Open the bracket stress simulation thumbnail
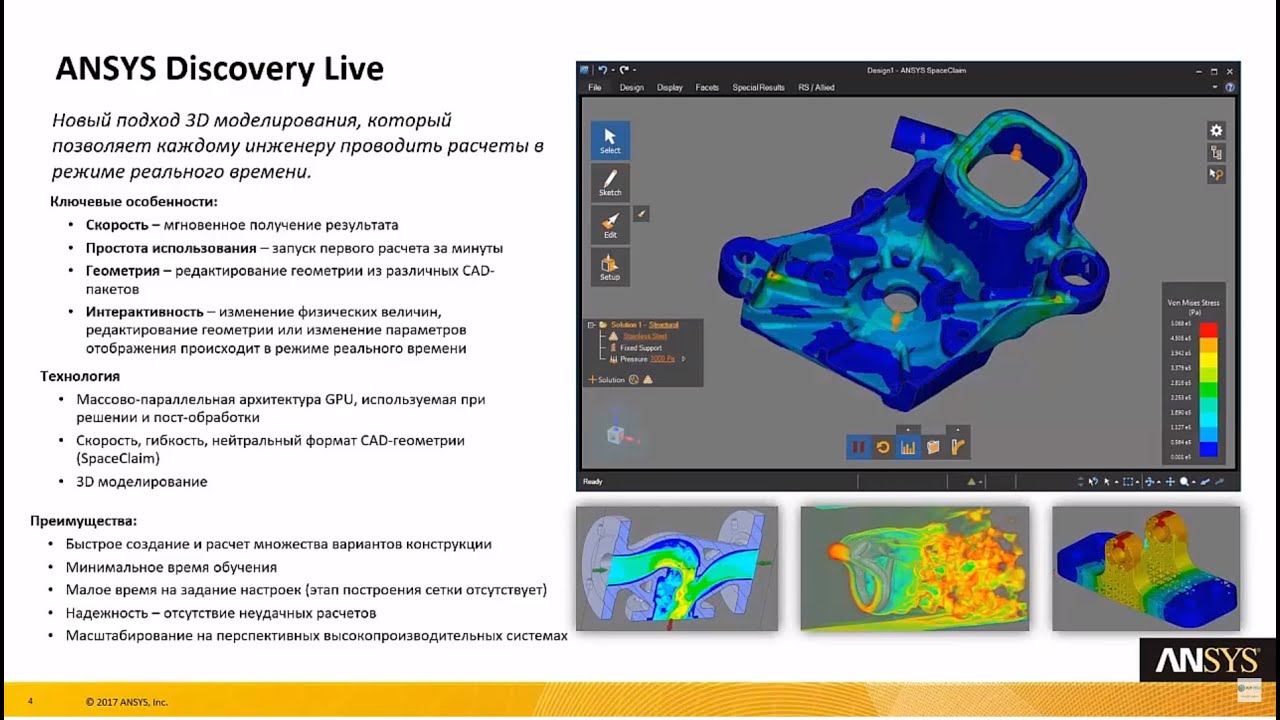The height and width of the screenshot is (720, 1280). click(1146, 568)
